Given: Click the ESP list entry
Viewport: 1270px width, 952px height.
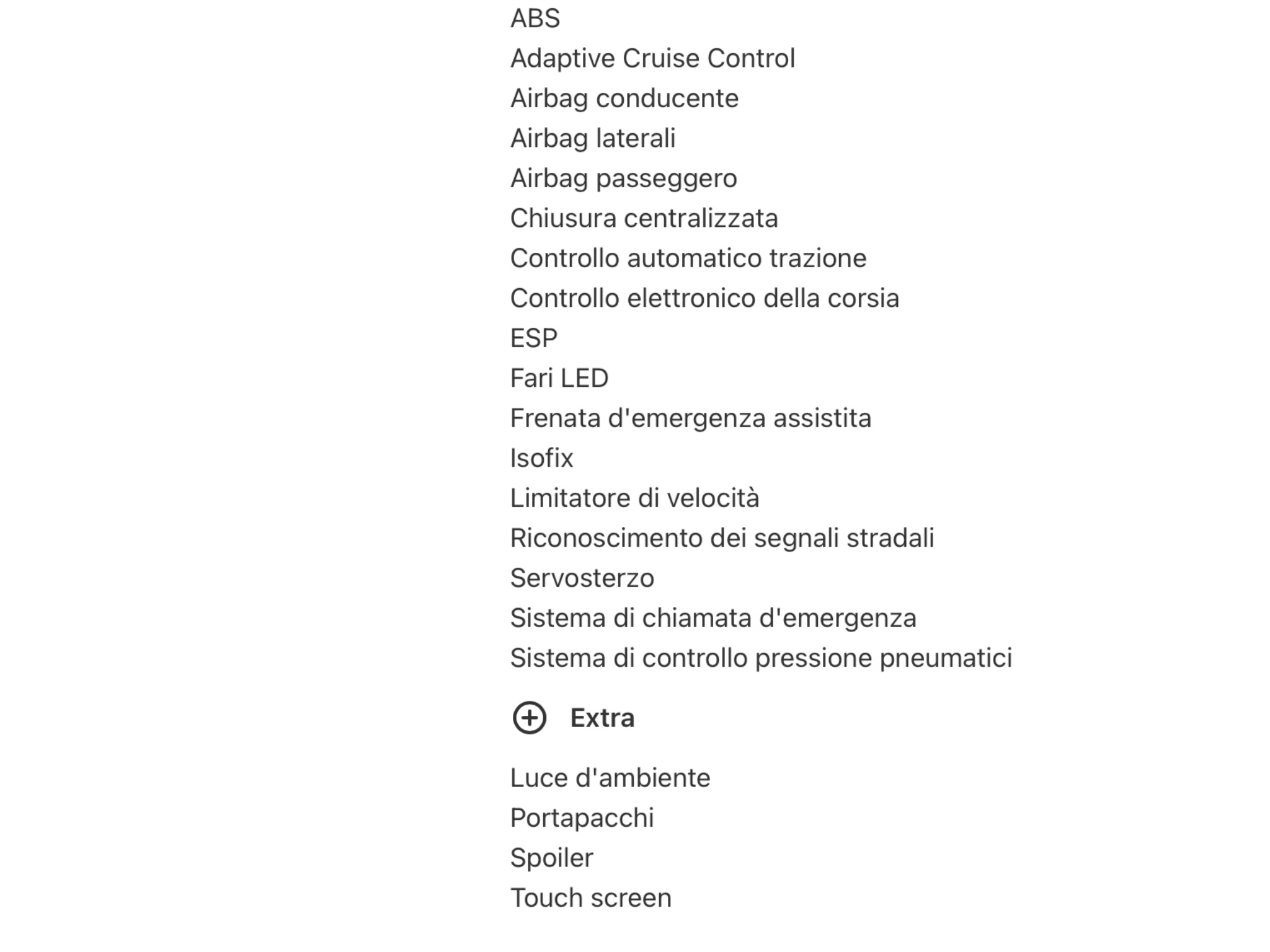Looking at the screenshot, I should coord(534,338).
